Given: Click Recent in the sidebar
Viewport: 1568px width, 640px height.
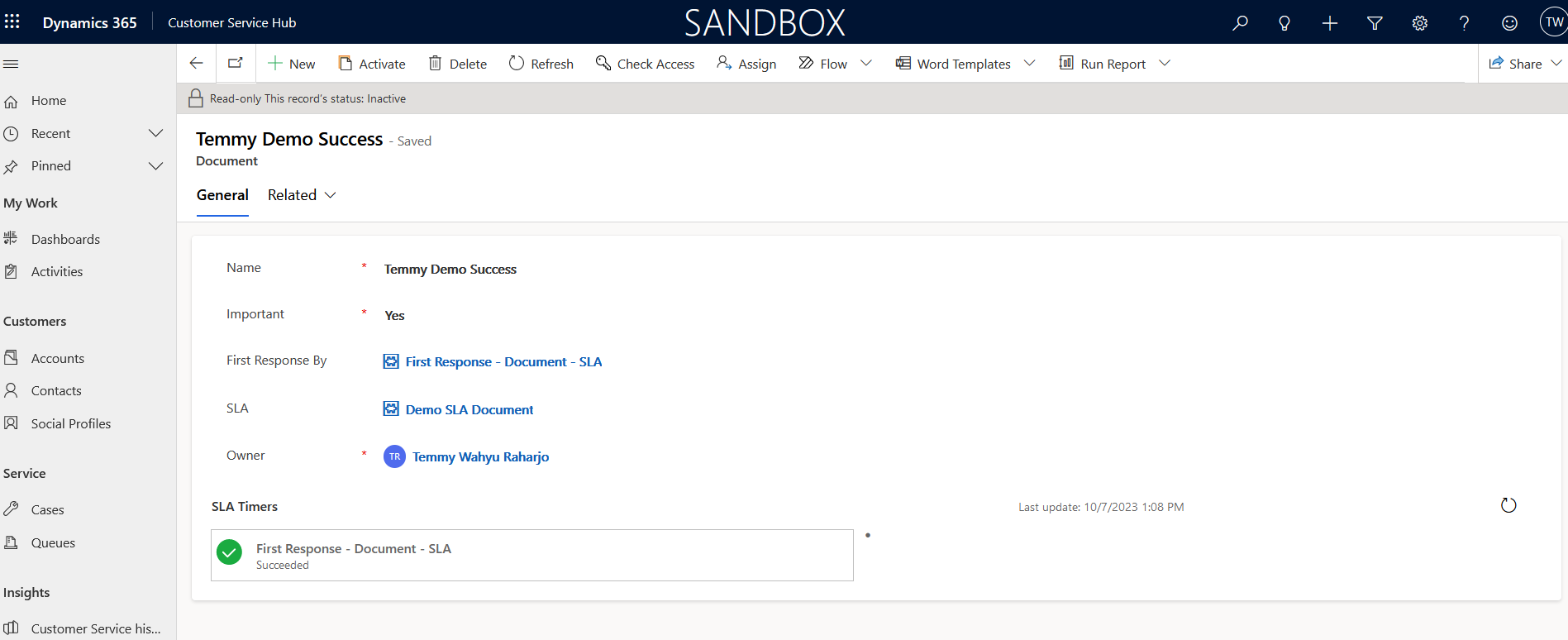Looking at the screenshot, I should click(51, 133).
